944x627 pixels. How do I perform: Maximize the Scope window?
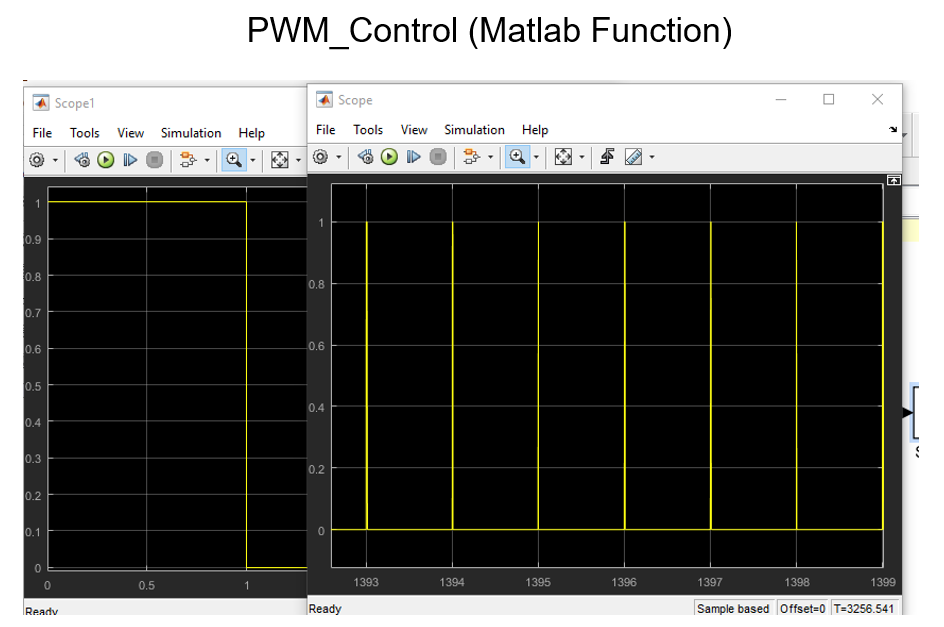click(x=829, y=99)
